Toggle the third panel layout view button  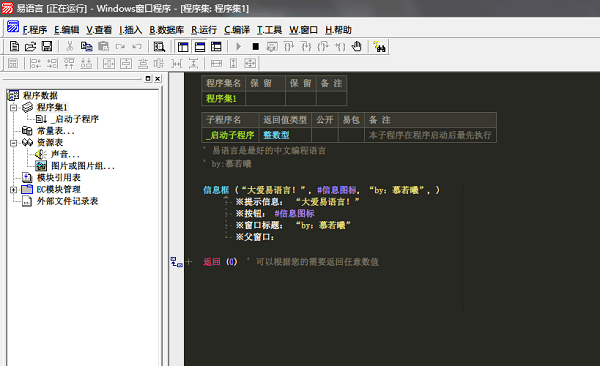pyautogui.click(x=216, y=47)
